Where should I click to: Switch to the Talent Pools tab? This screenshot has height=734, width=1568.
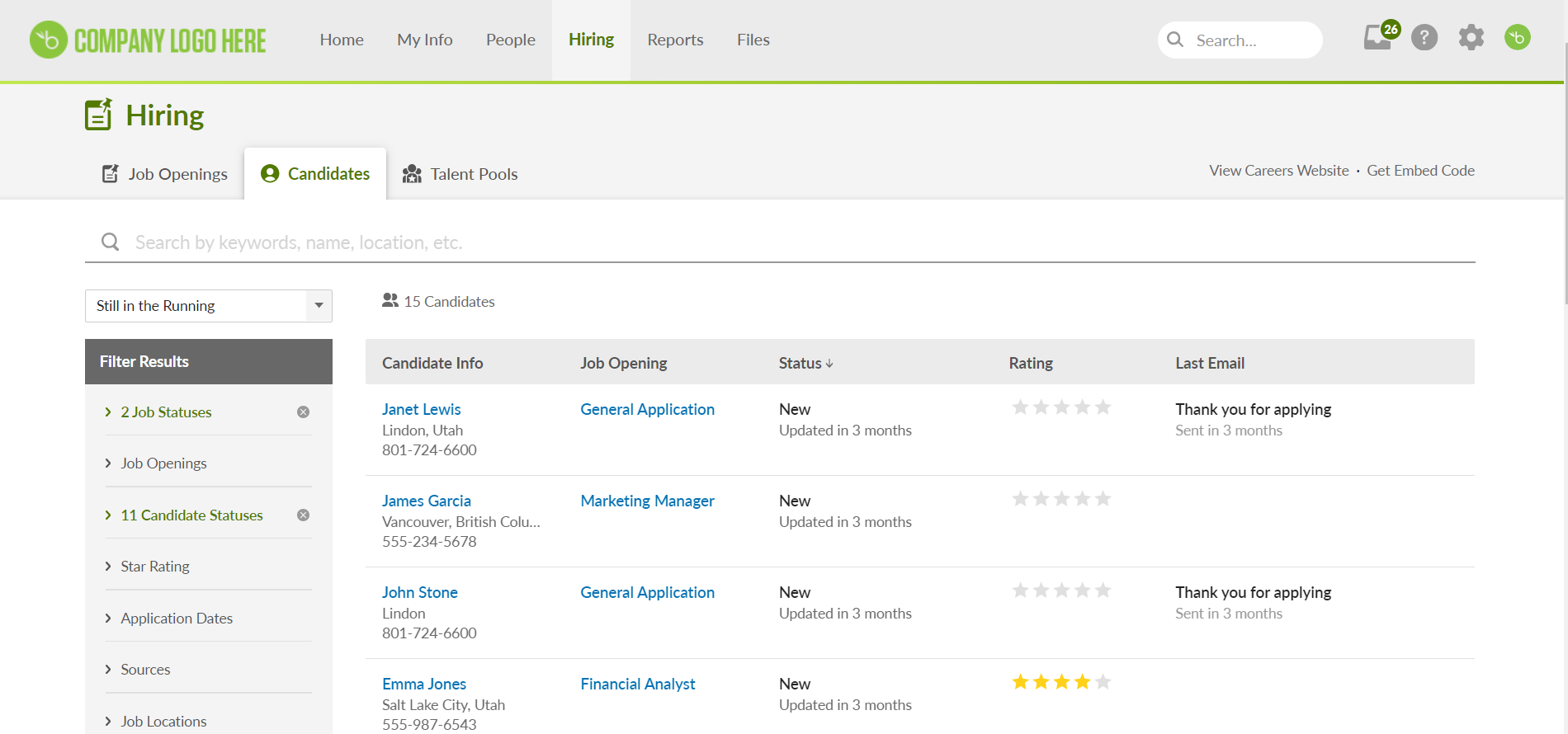460,174
